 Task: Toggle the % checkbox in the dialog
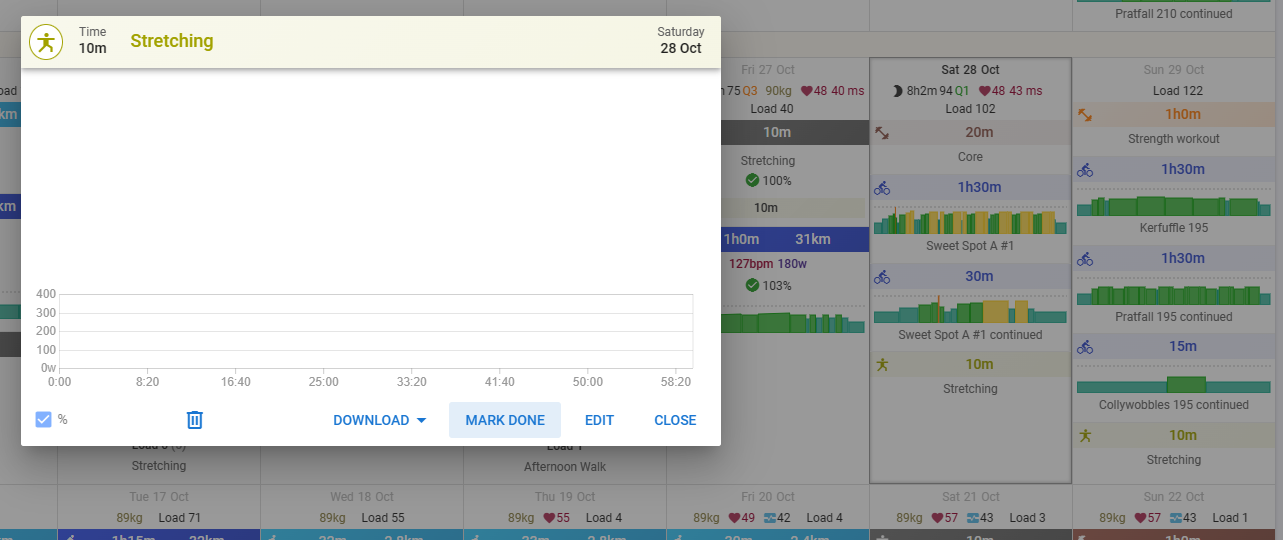43,419
